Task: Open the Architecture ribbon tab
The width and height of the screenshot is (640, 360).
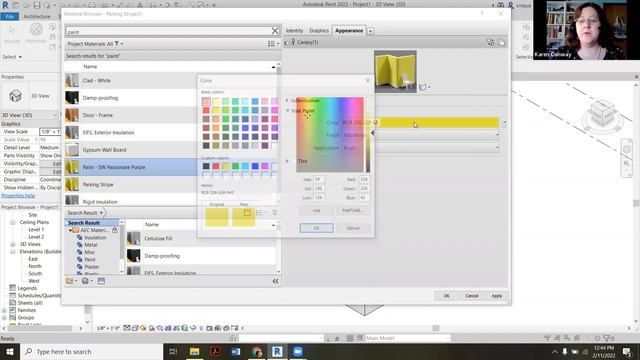Action: coord(37,16)
